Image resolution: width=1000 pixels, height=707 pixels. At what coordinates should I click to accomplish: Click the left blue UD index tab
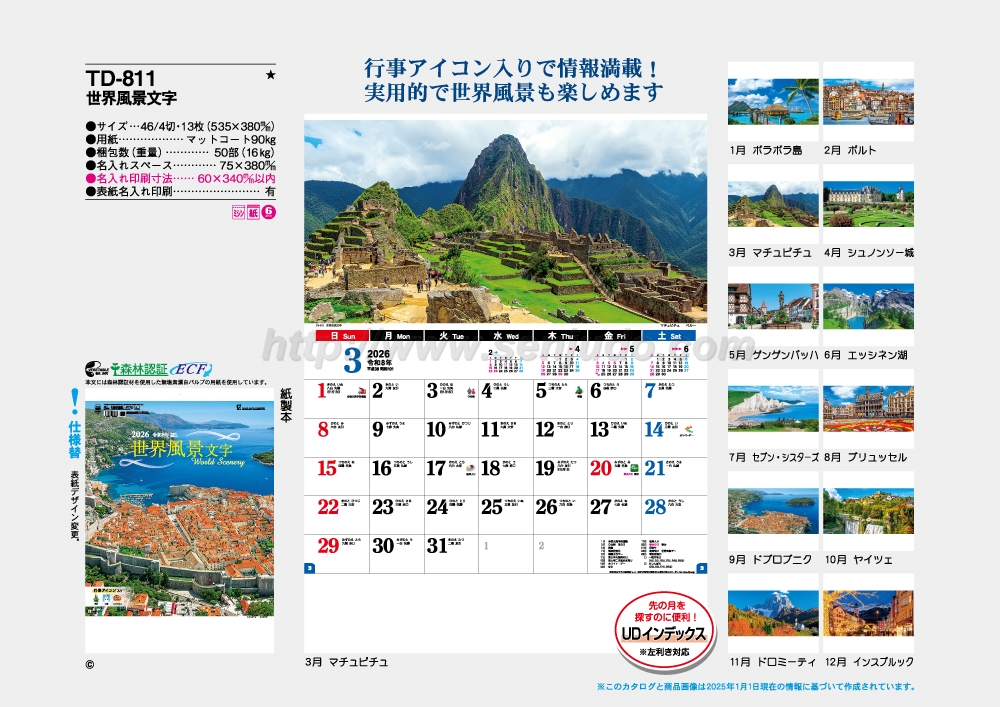(x=309, y=569)
